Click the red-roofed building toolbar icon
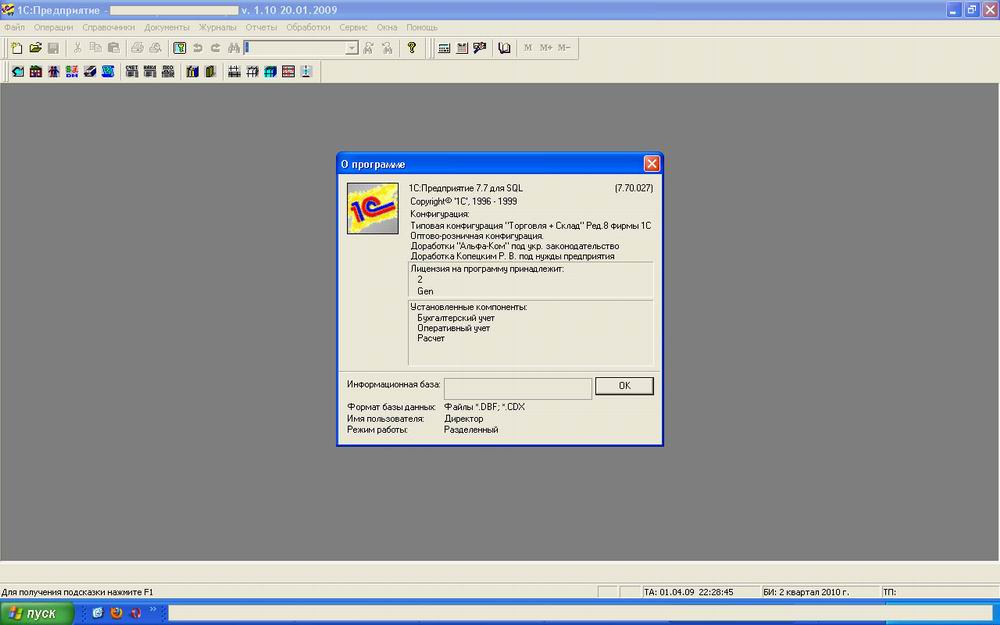The height and width of the screenshot is (625, 1000). [36, 71]
